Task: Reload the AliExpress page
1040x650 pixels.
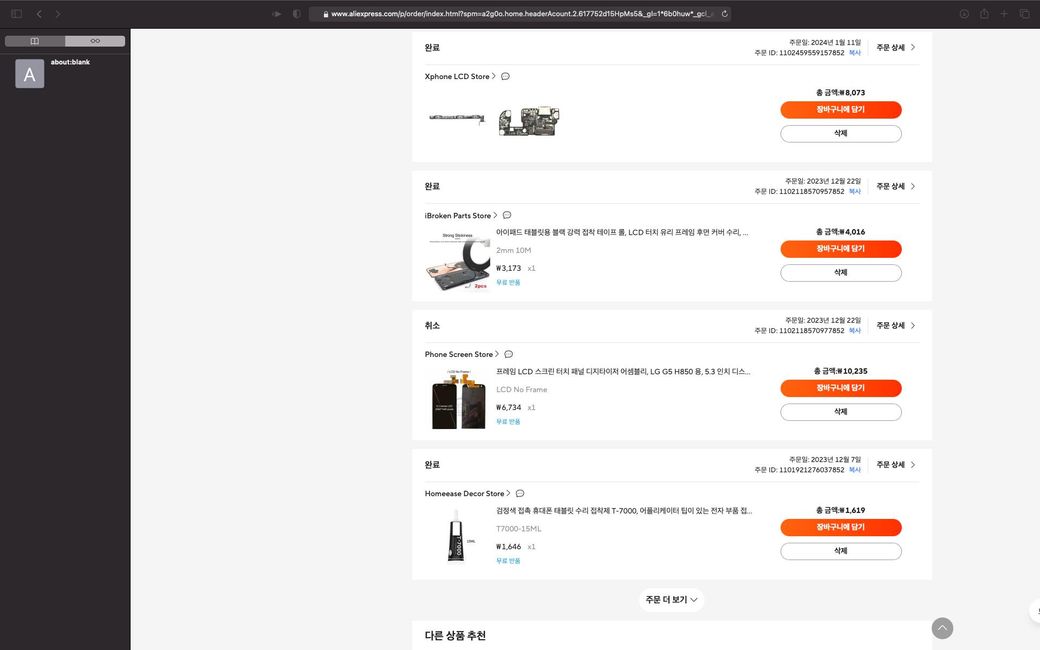Action: tap(724, 14)
